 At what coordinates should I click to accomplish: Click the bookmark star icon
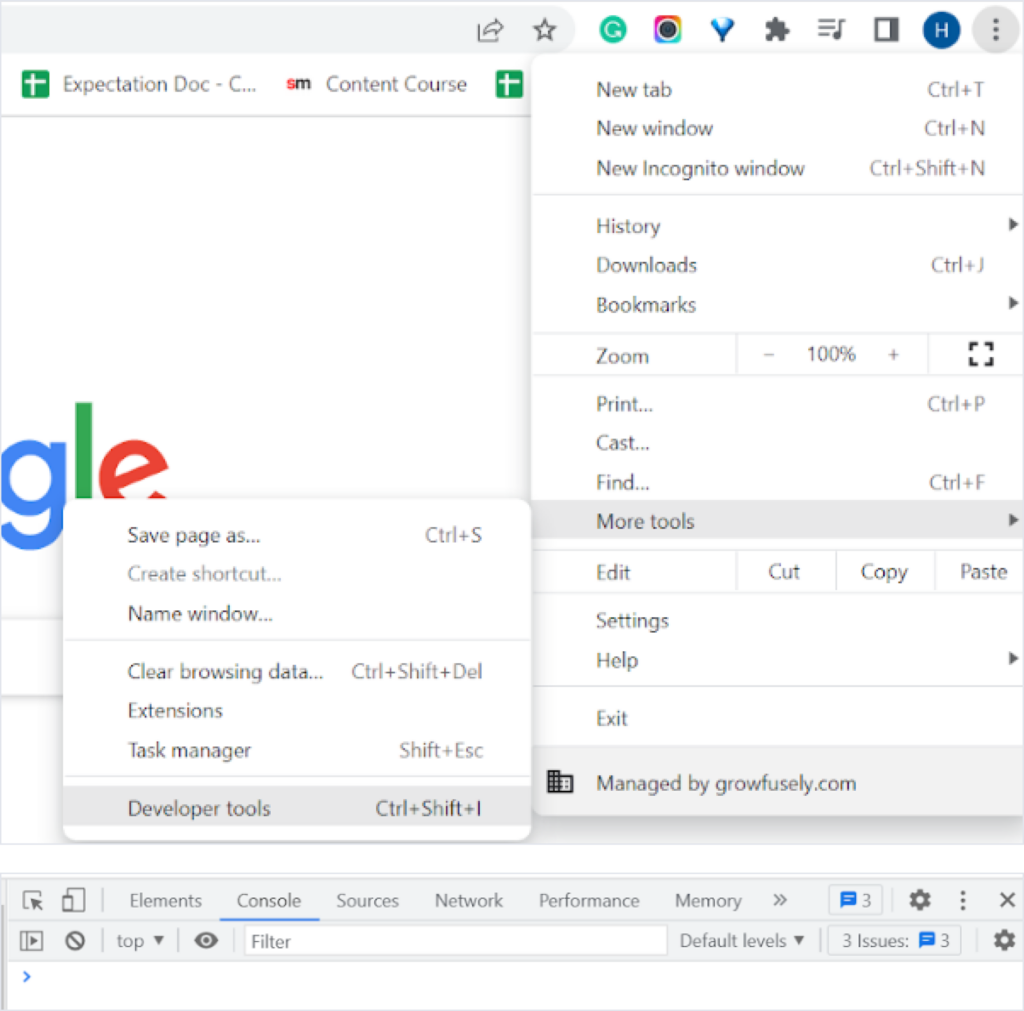(544, 30)
